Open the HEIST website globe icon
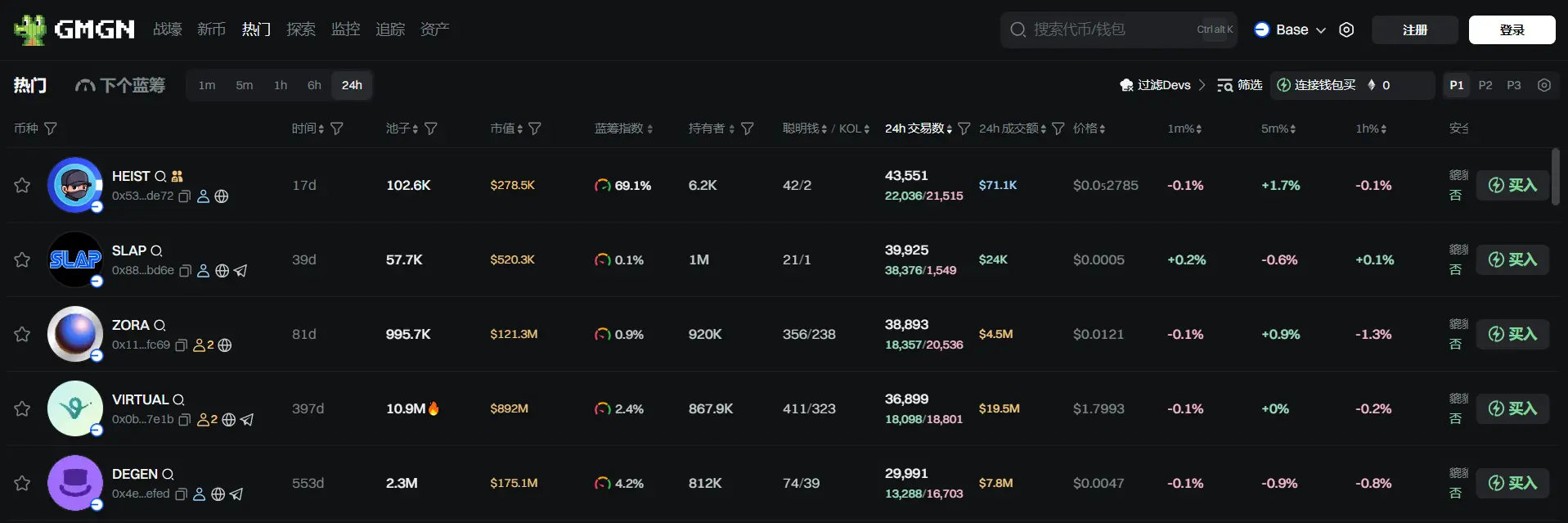The height and width of the screenshot is (523, 1568). (x=222, y=196)
